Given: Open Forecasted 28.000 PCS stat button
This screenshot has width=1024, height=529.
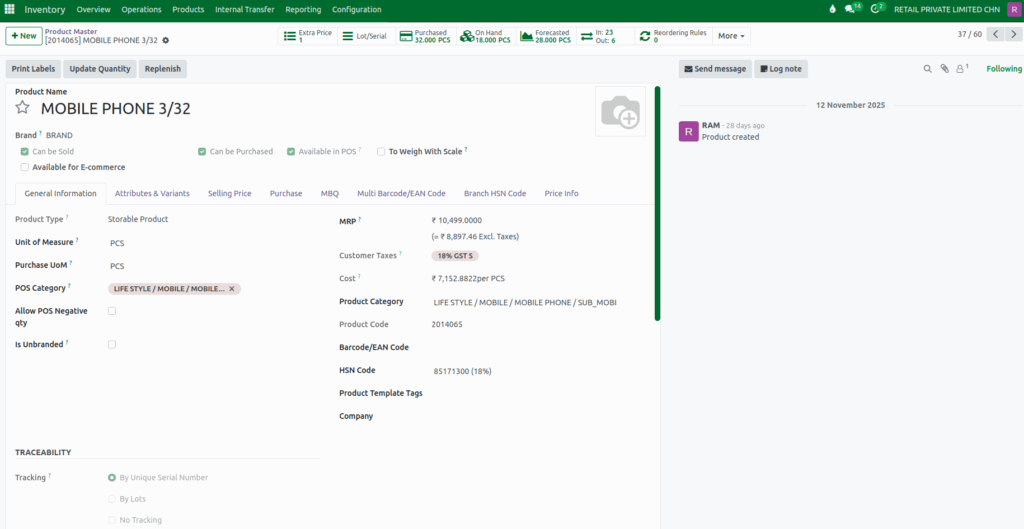Looking at the screenshot, I should (x=545, y=36).
